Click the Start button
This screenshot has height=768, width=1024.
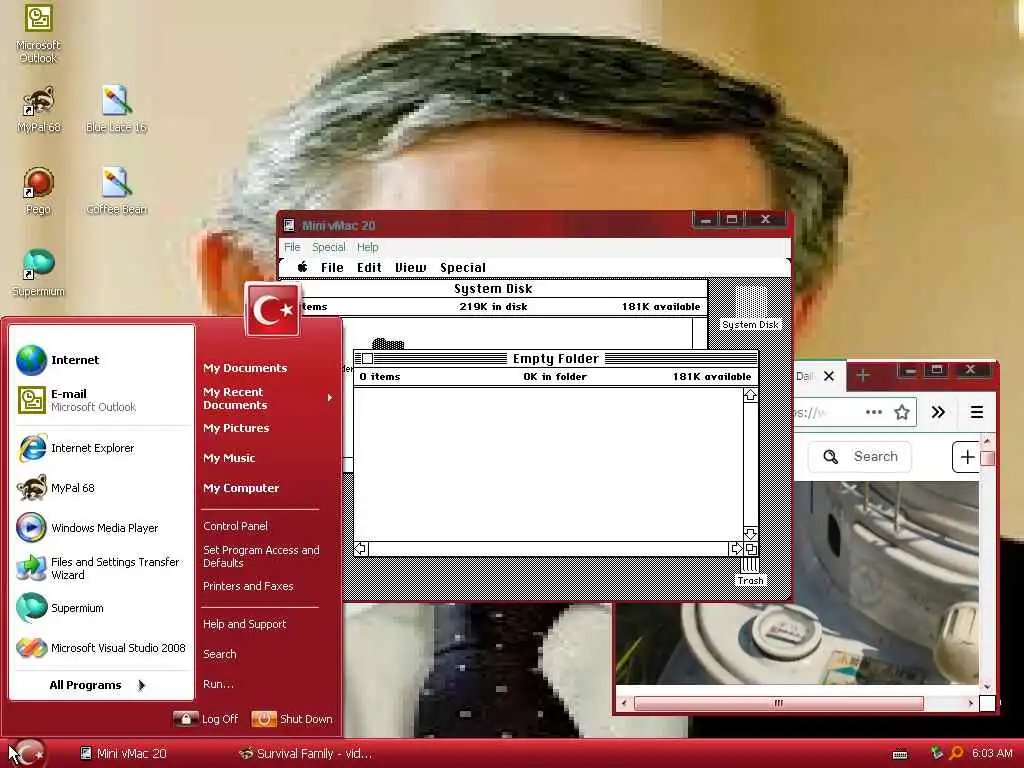click(27, 753)
